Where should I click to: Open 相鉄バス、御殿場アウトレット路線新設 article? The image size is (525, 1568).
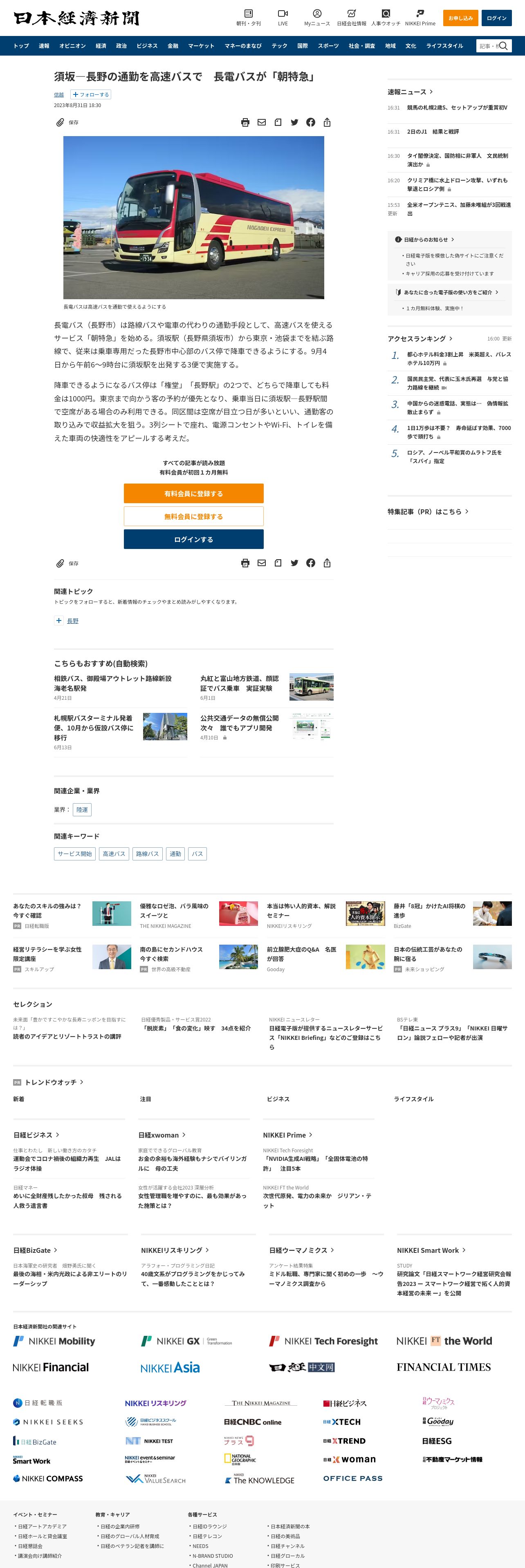113,683
